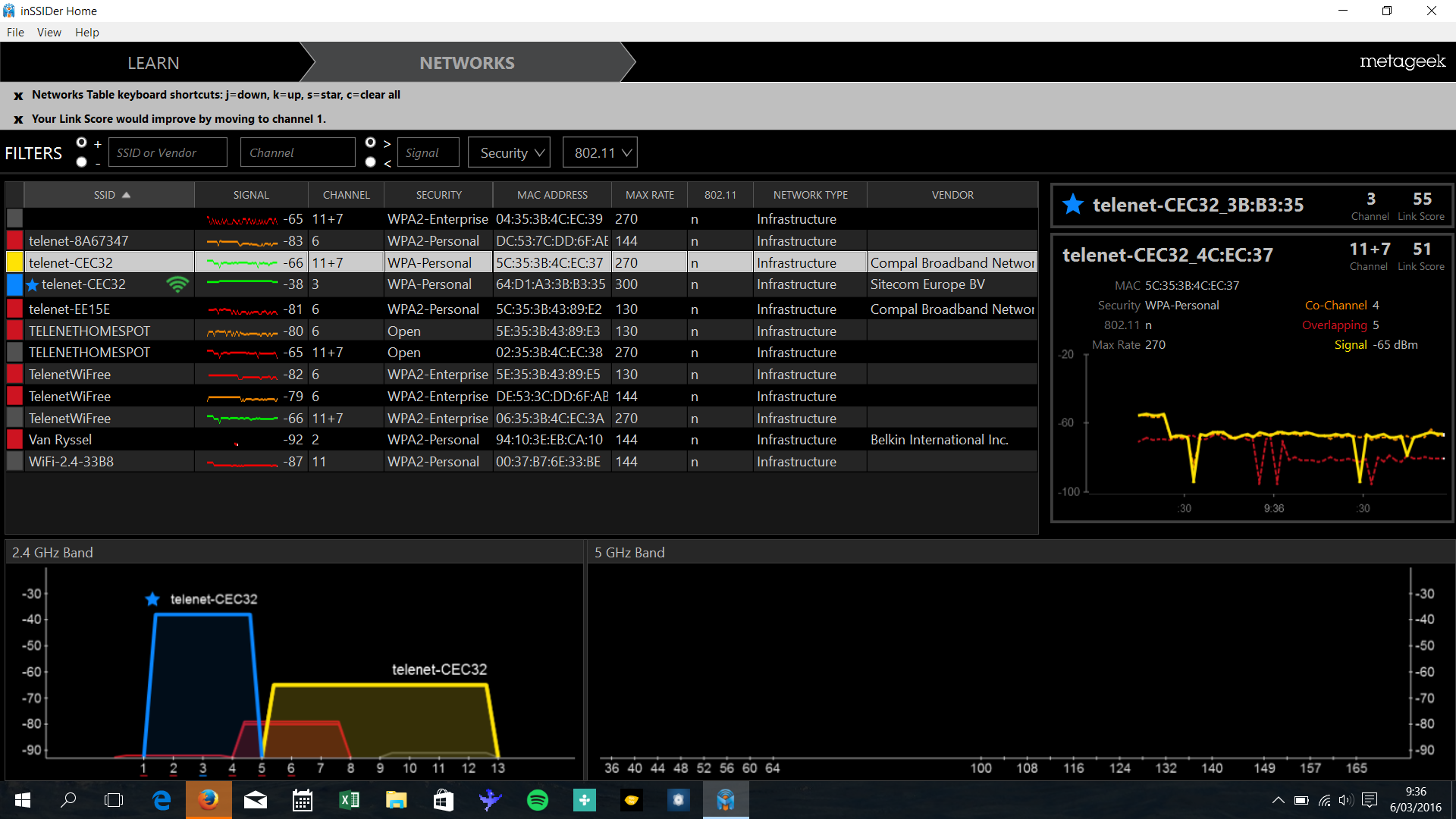Screen dimensions: 1456x819
Task: Show hidden system tray icons
Action: point(1278,800)
